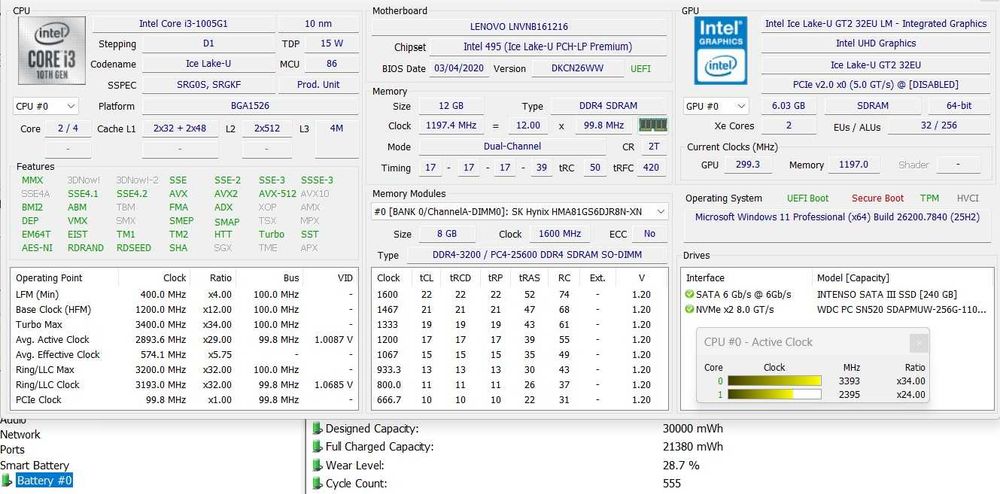Click the MMX feature label

click(x=32, y=180)
